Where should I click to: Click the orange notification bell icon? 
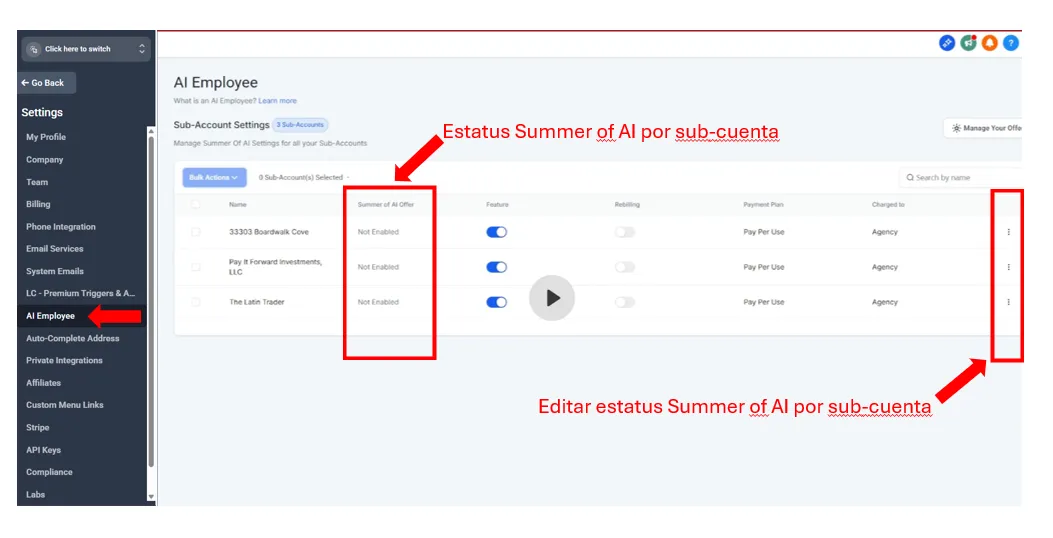[989, 43]
